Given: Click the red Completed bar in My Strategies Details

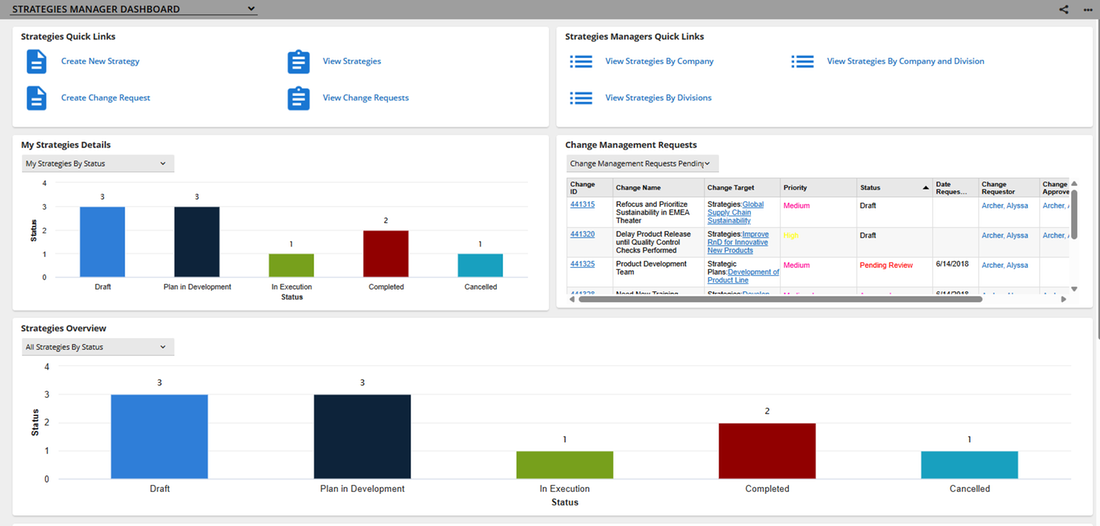Looking at the screenshot, I should (x=386, y=254).
